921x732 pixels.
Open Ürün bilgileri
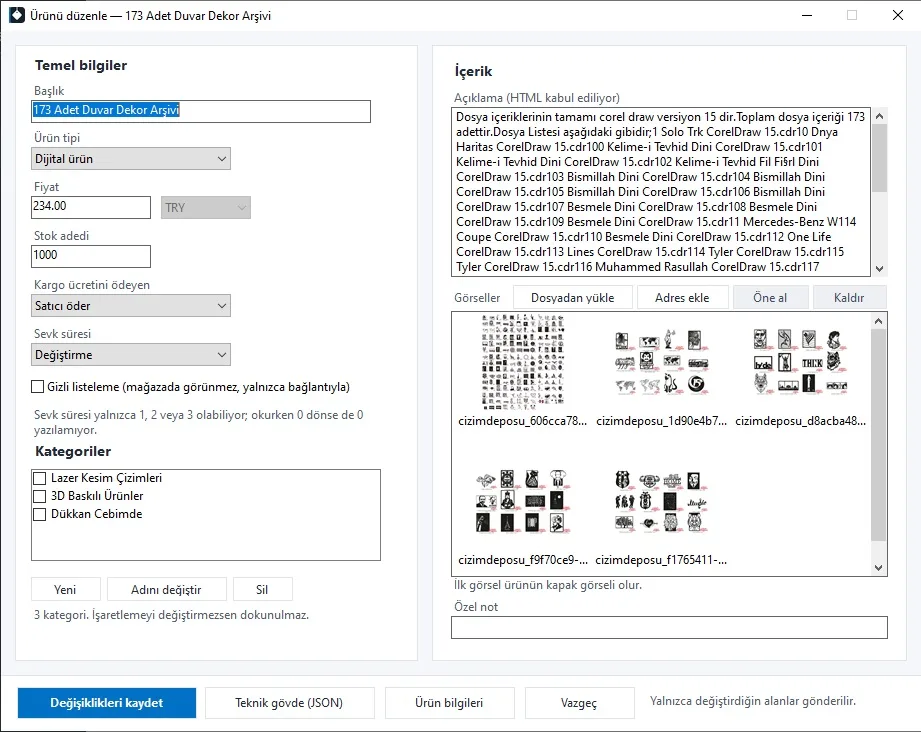pyautogui.click(x=449, y=703)
